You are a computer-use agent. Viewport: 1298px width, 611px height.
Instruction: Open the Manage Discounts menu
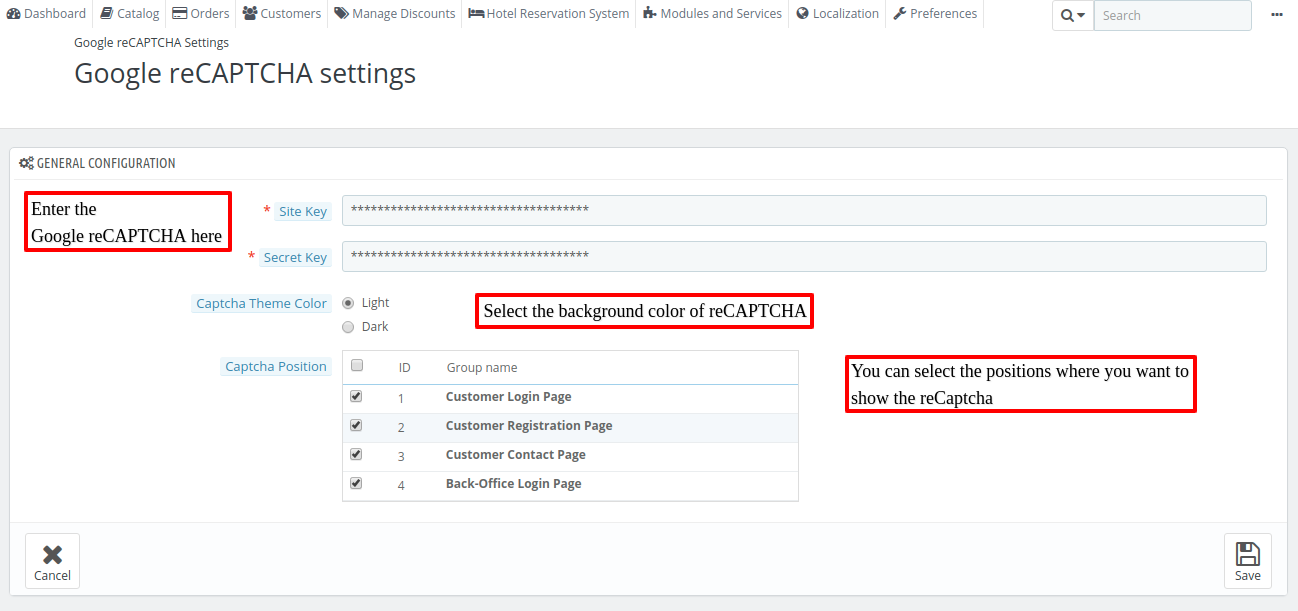point(395,14)
